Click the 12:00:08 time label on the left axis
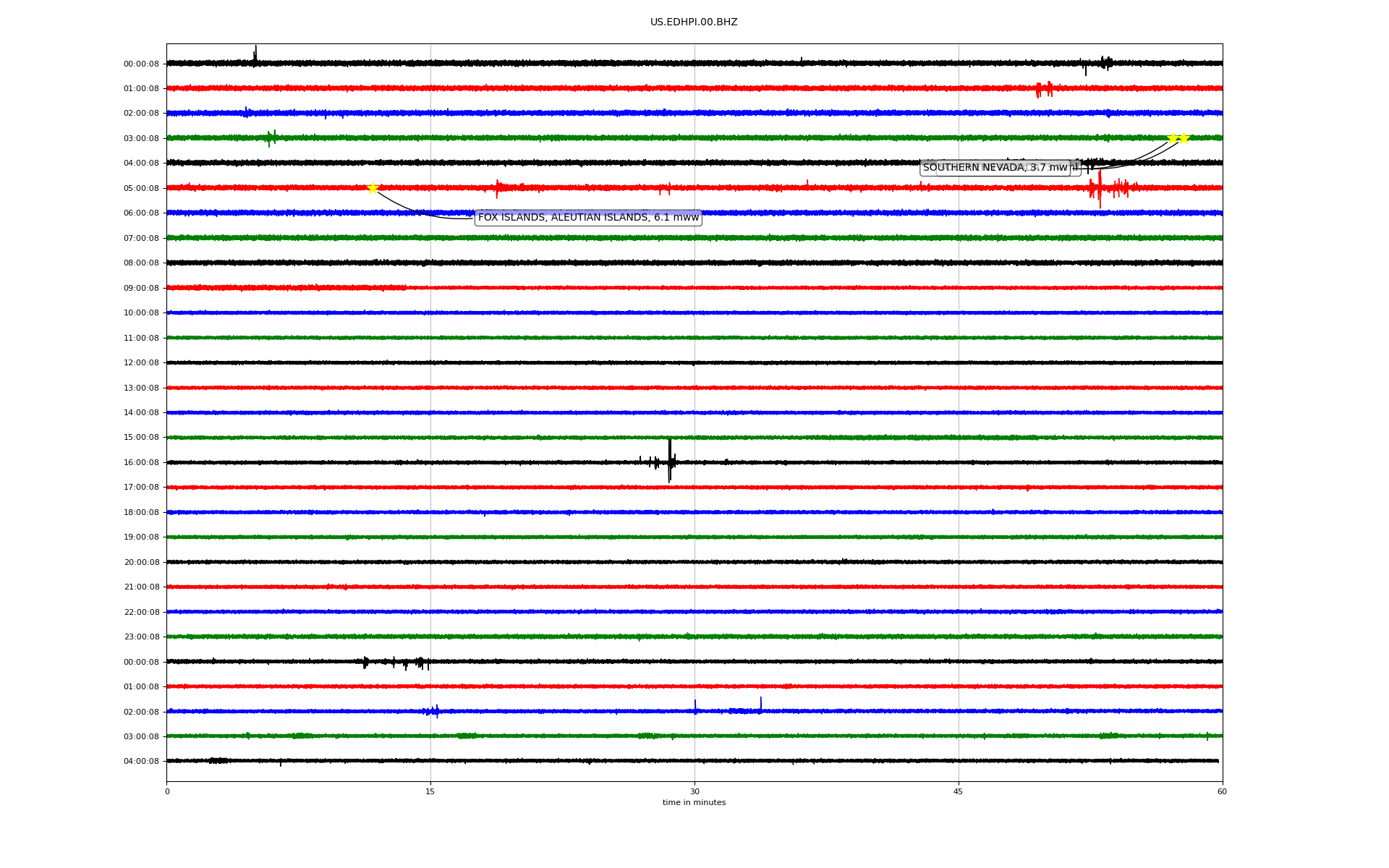 [x=141, y=363]
